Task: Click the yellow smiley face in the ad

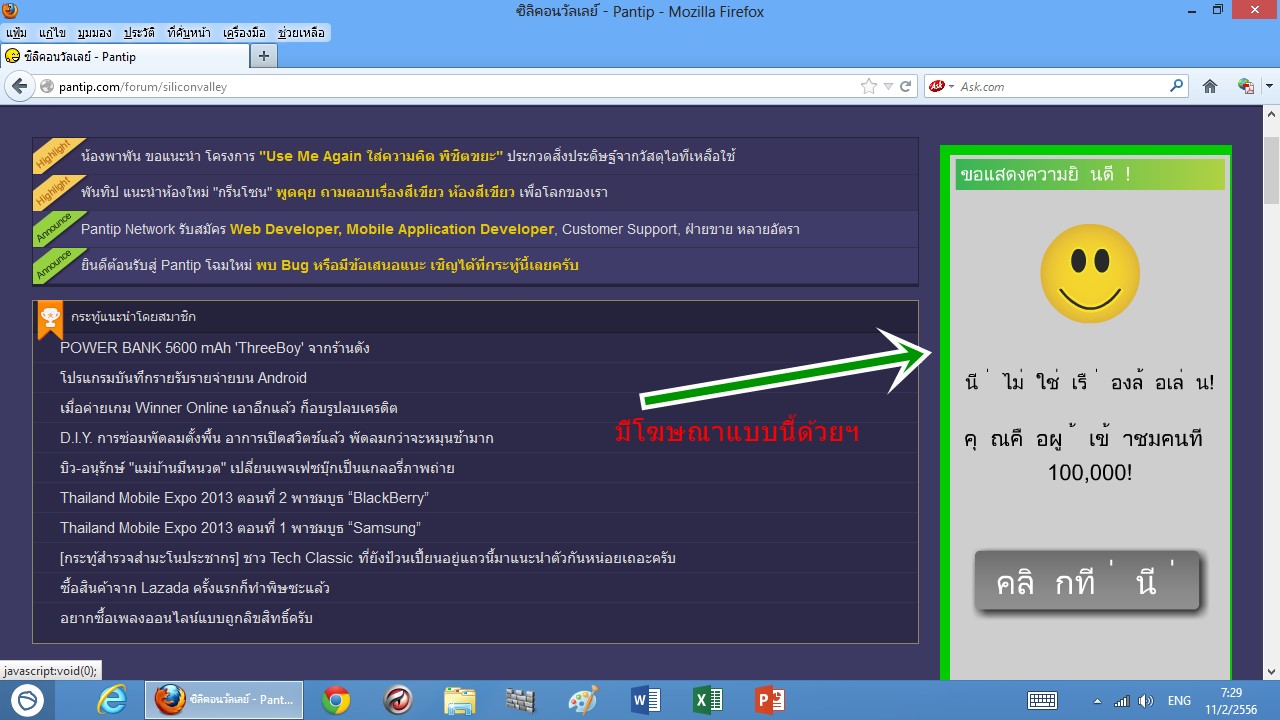Action: [x=1090, y=273]
